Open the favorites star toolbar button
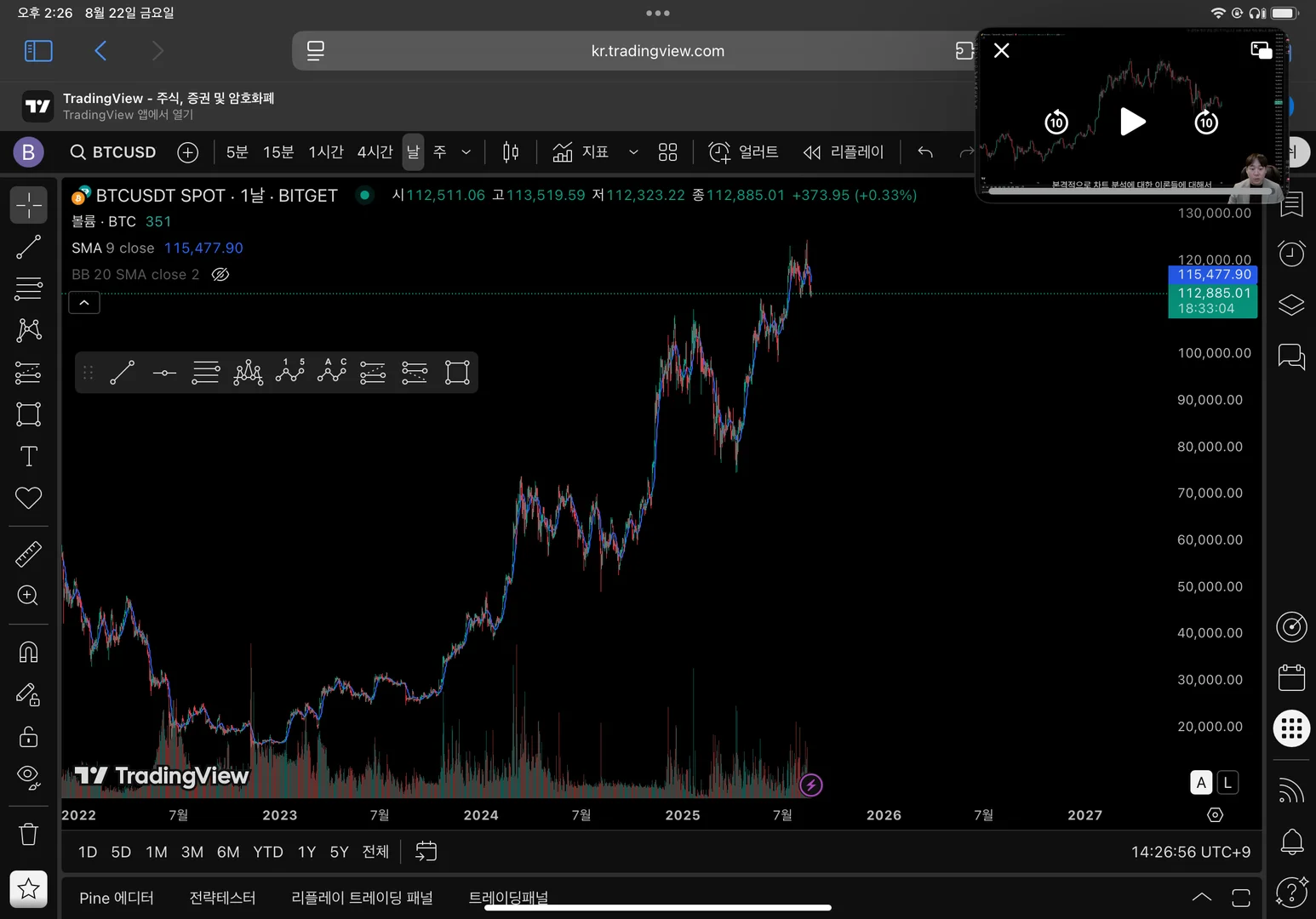 pyautogui.click(x=29, y=889)
